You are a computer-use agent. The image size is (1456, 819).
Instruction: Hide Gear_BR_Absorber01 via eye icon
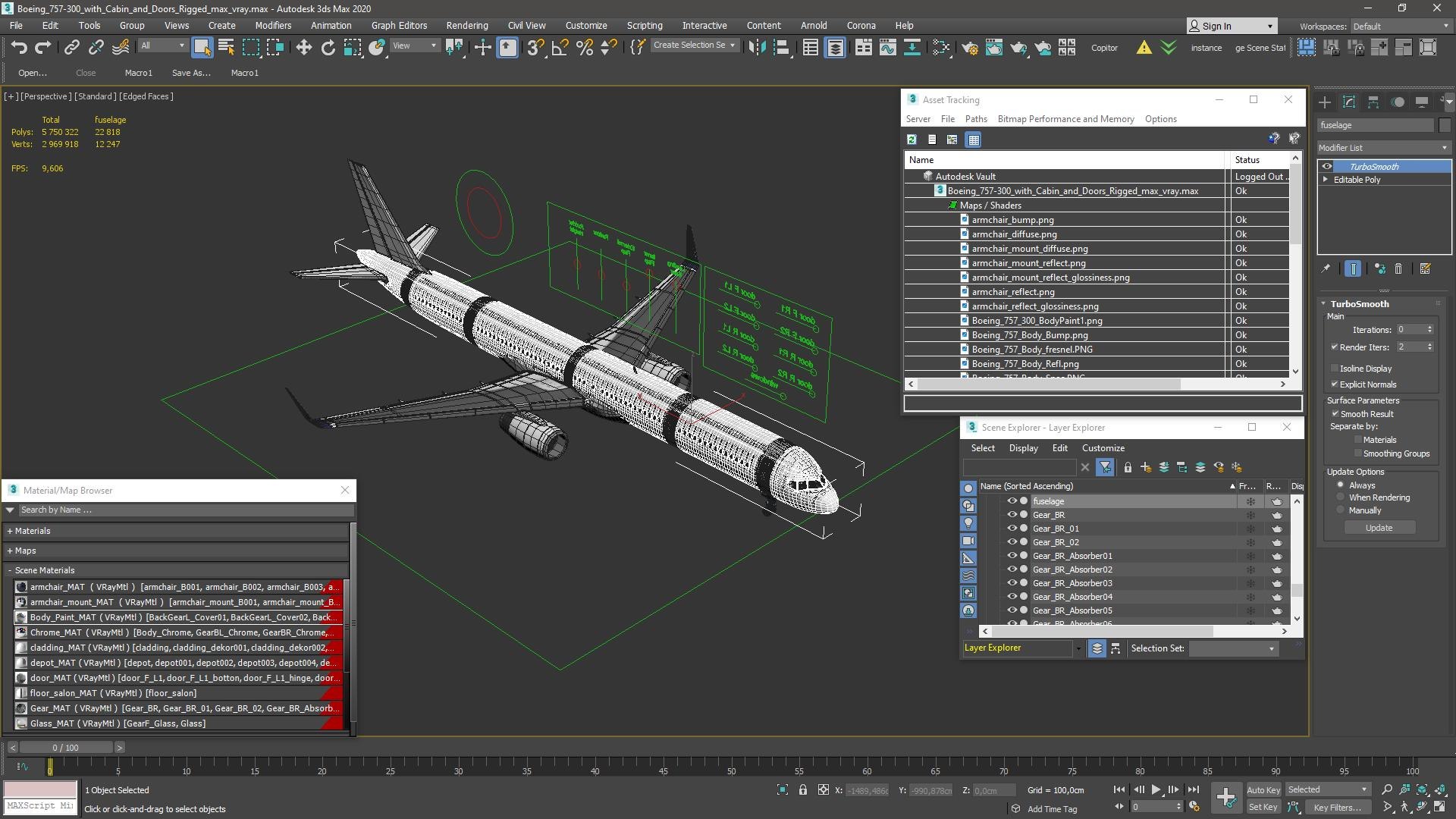1012,556
